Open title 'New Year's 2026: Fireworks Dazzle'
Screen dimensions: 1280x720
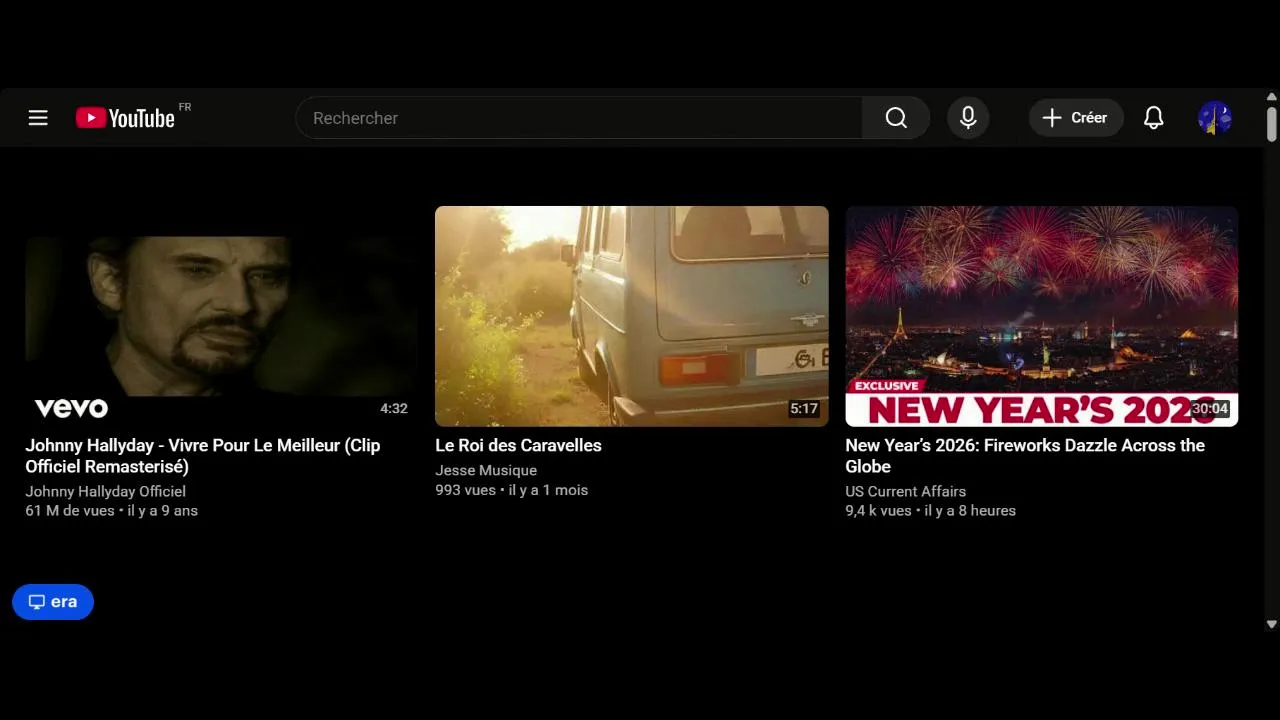[x=1025, y=456]
